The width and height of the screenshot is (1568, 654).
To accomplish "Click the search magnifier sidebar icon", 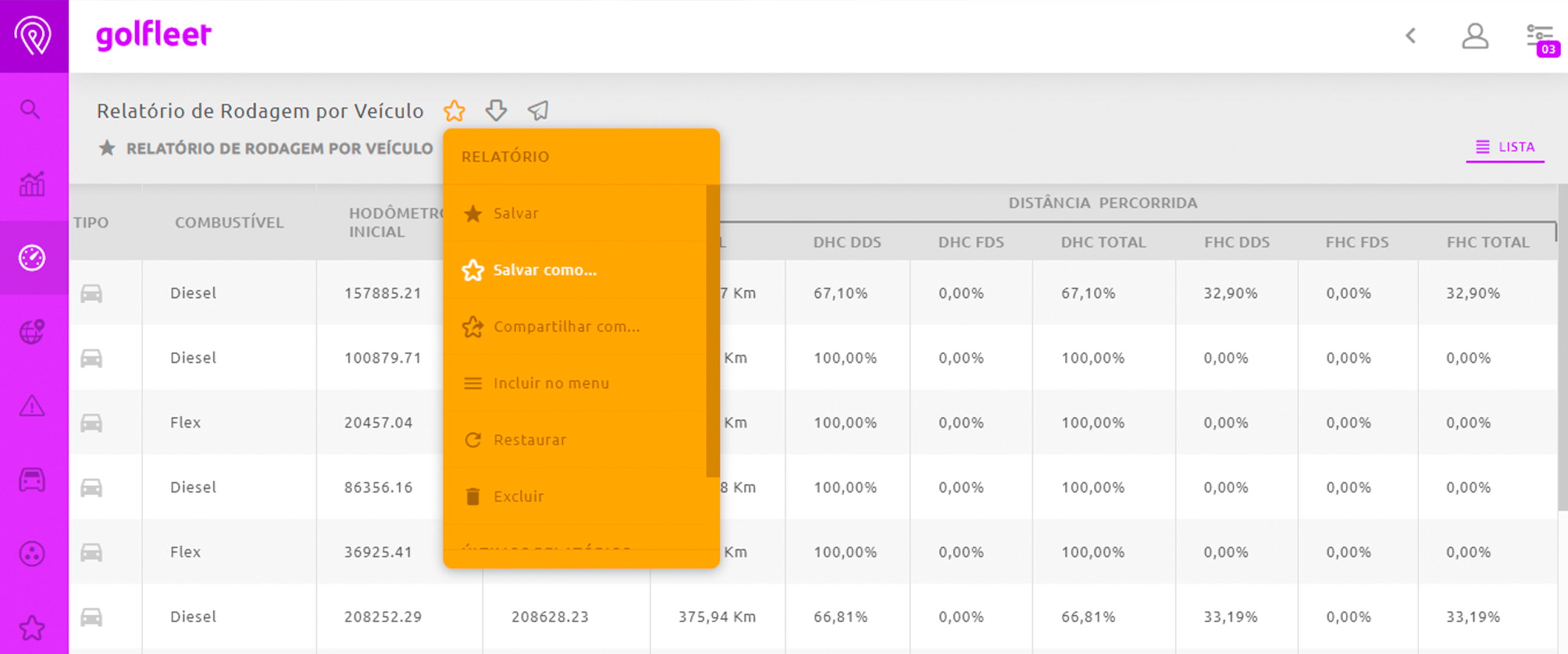I will coord(30,110).
